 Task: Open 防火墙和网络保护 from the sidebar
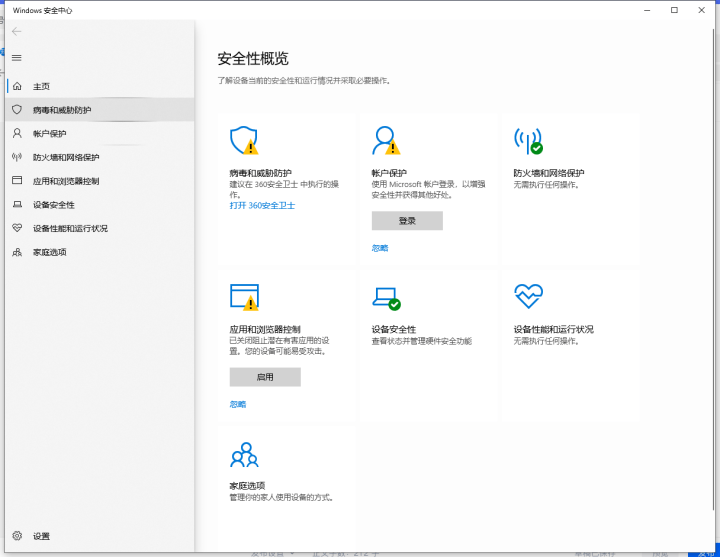pos(66,157)
